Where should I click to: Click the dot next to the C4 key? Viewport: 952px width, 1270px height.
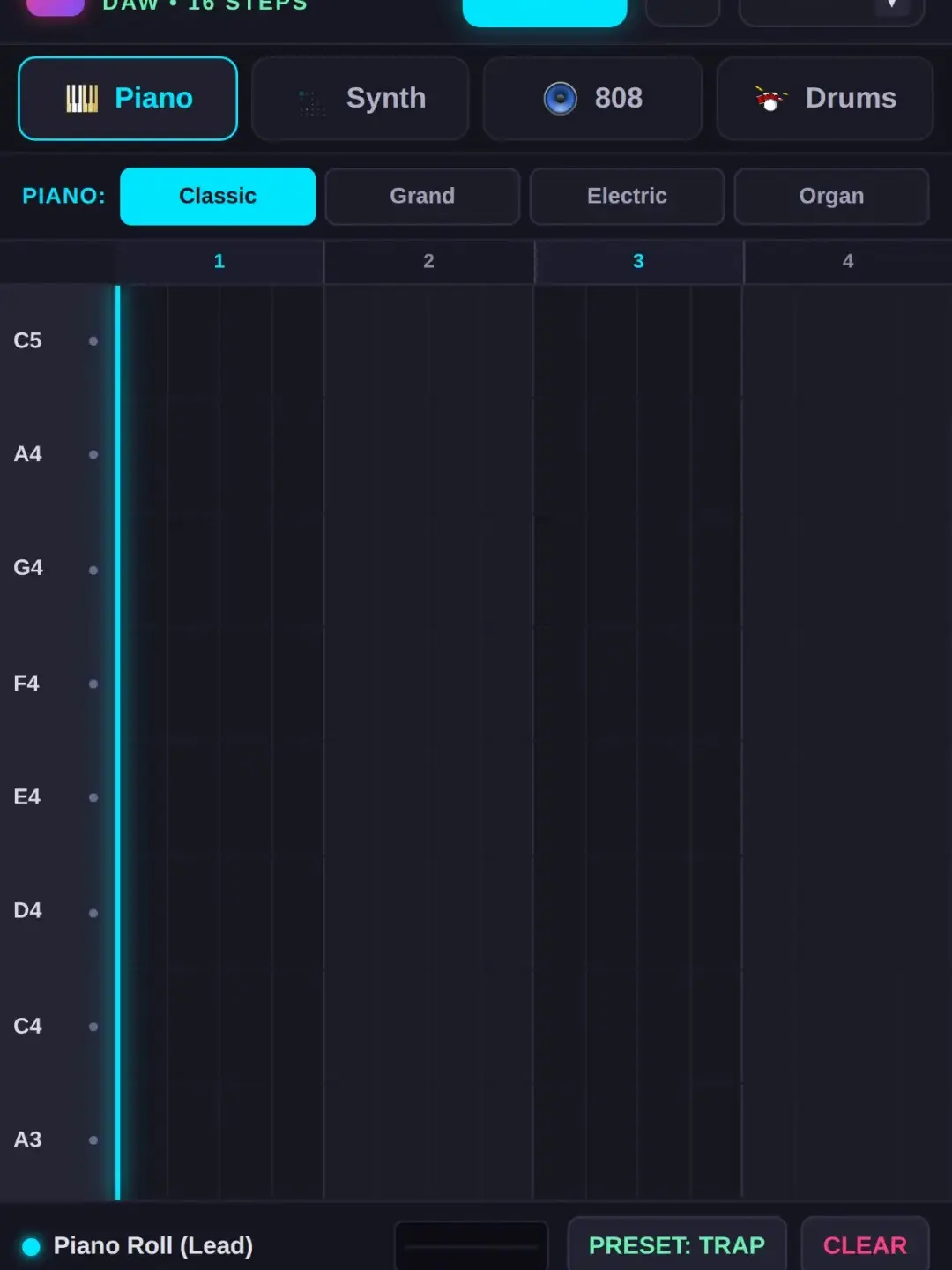93,1027
